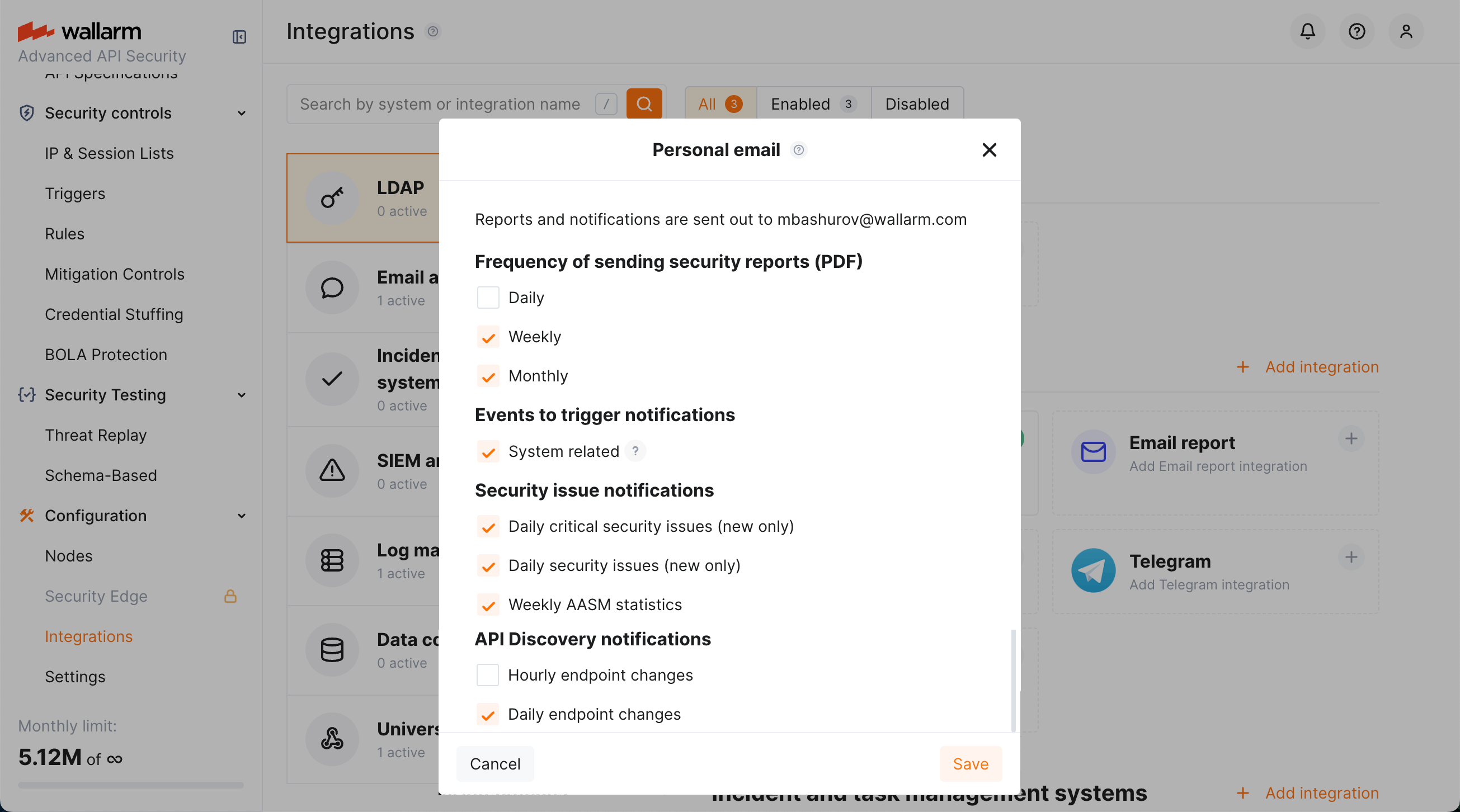Click the Email report envelope icon
Screen dimensions: 1460x812
click(1092, 451)
